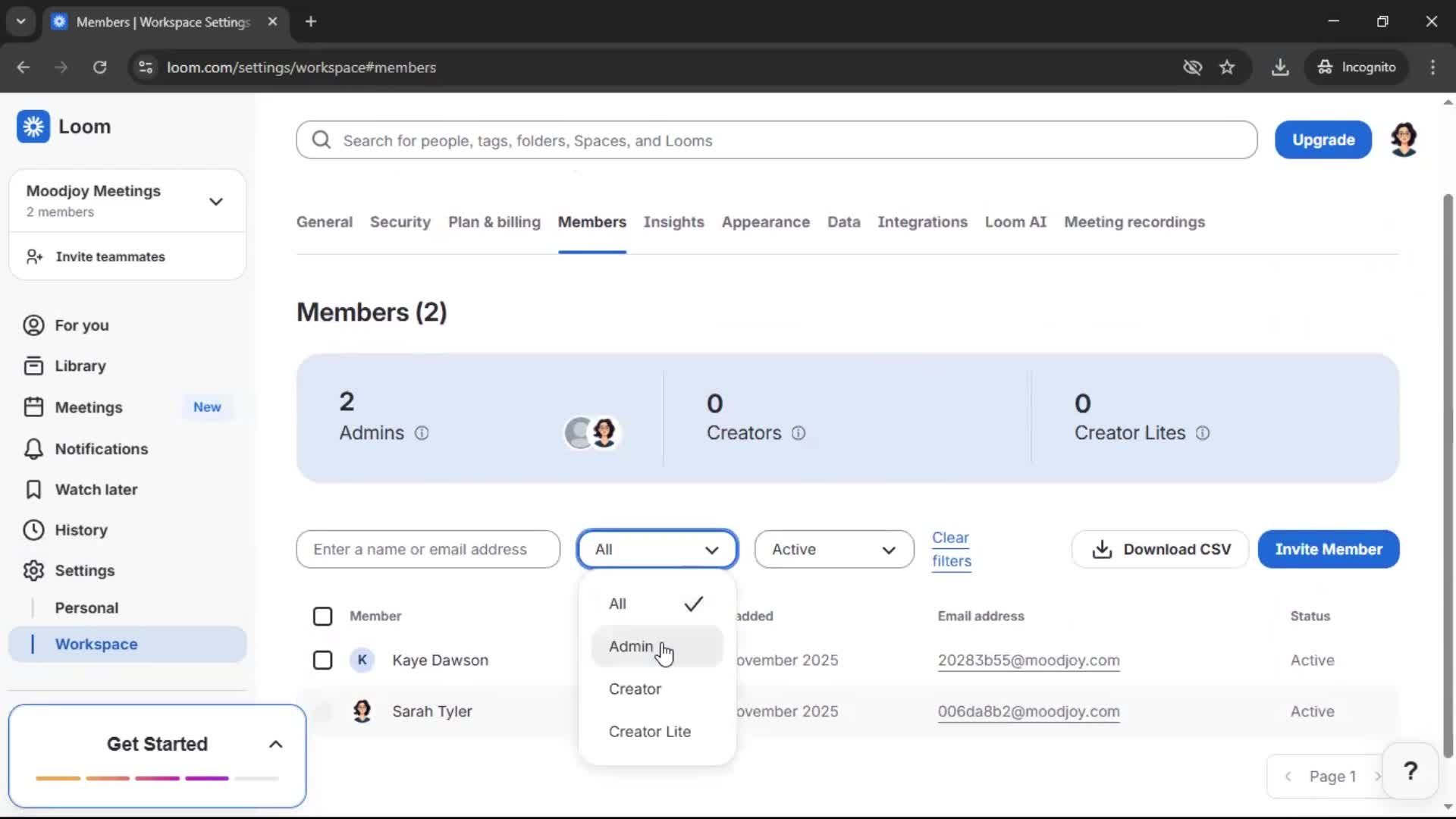The width and height of the screenshot is (1456, 819).
Task: Open Notifications bell icon in sidebar
Action: click(x=33, y=449)
